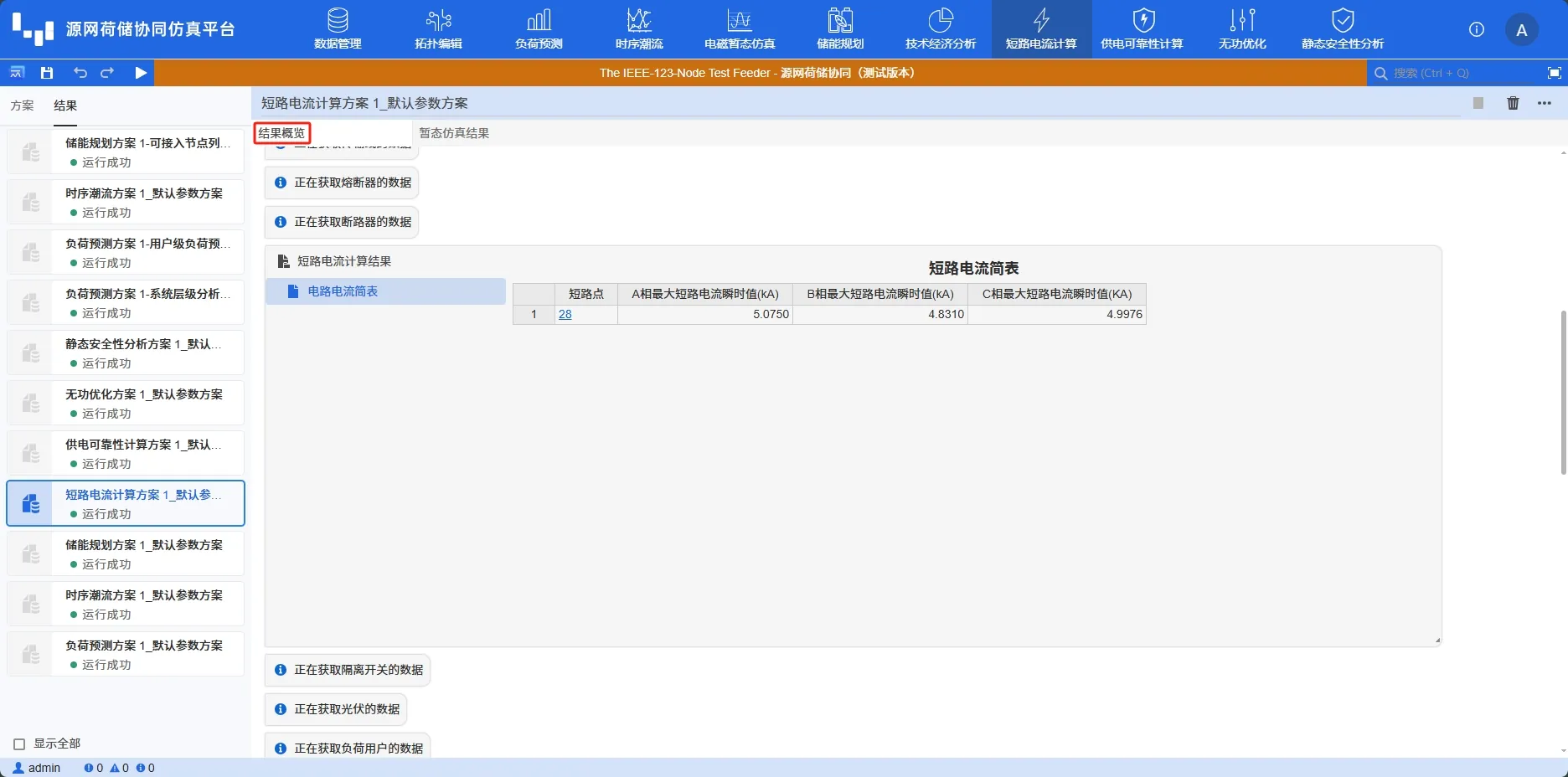Select 电路电流简表 tree item
Image resolution: width=1568 pixels, height=777 pixels.
coord(385,291)
